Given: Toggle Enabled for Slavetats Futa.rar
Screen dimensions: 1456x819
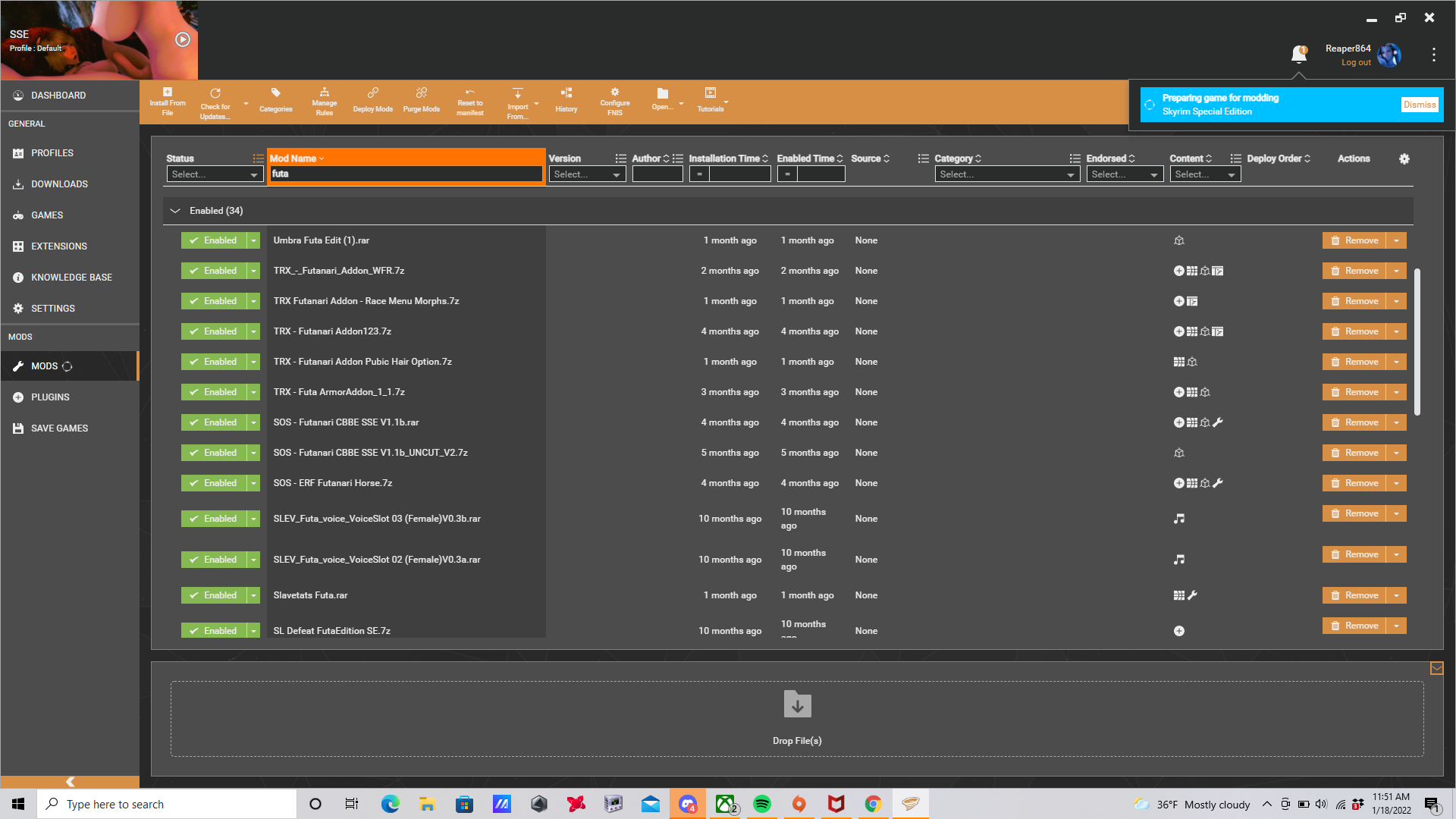Looking at the screenshot, I should 214,595.
